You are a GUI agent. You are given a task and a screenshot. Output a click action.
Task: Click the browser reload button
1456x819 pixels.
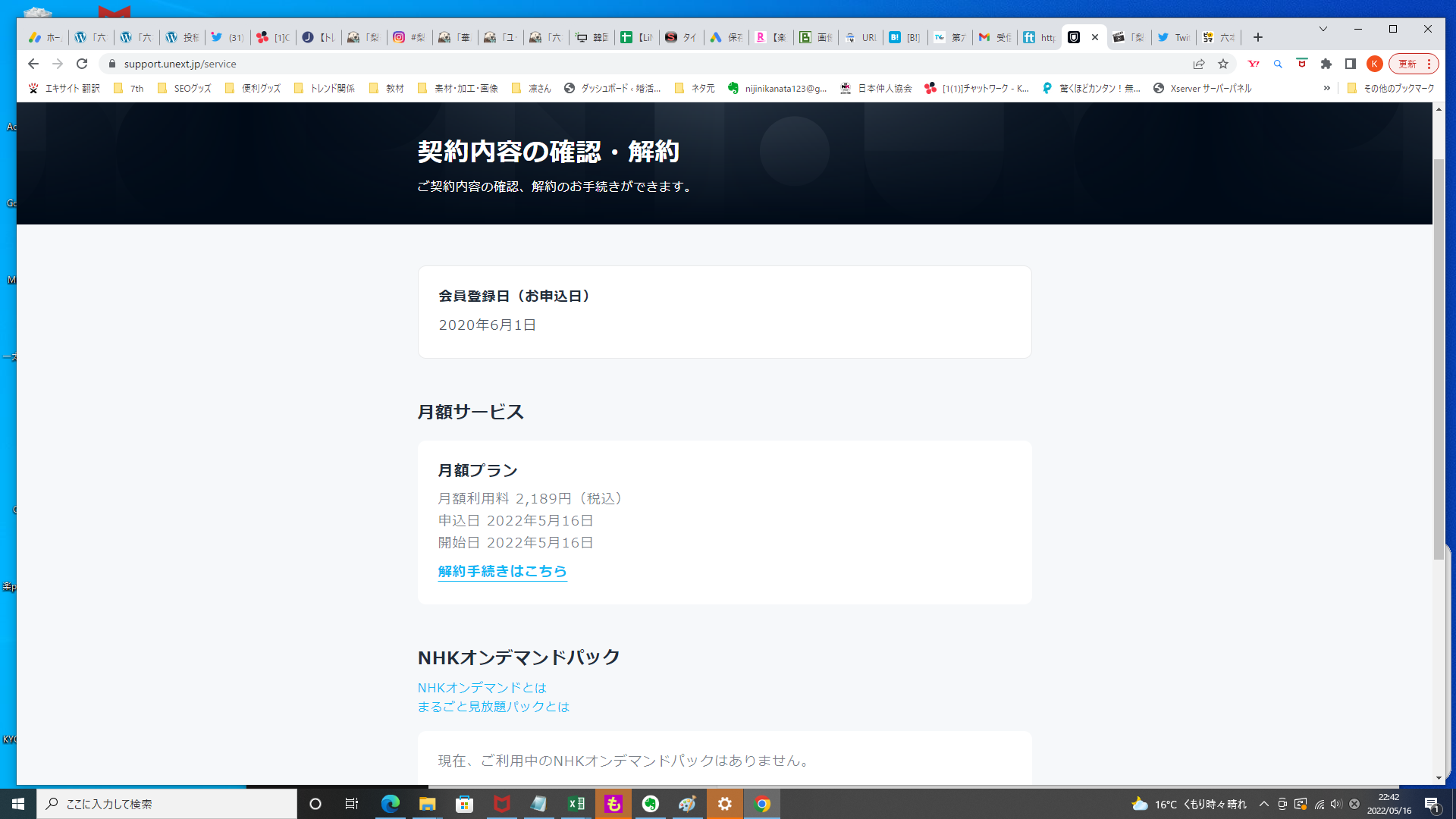coord(82,64)
